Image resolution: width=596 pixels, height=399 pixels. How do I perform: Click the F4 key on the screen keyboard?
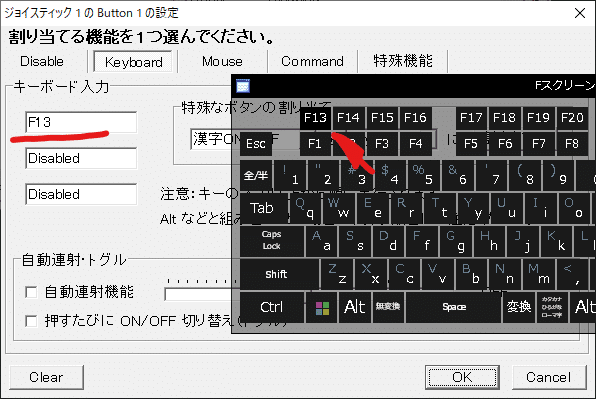point(415,144)
